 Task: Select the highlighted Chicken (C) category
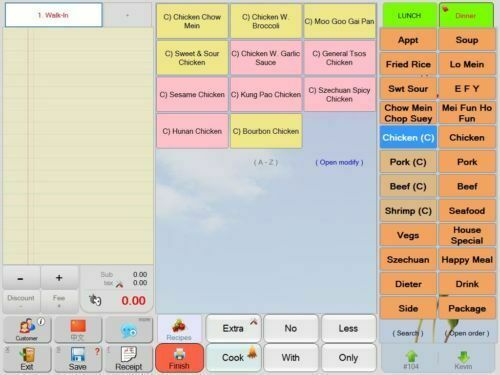[408, 138]
